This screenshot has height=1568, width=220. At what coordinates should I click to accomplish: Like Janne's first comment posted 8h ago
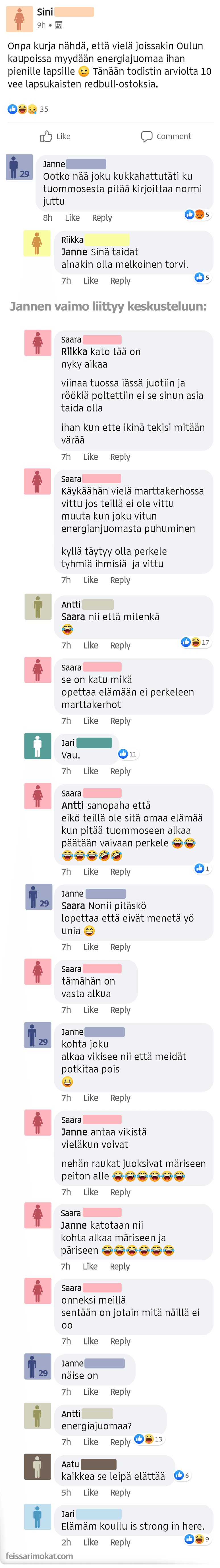(72, 218)
